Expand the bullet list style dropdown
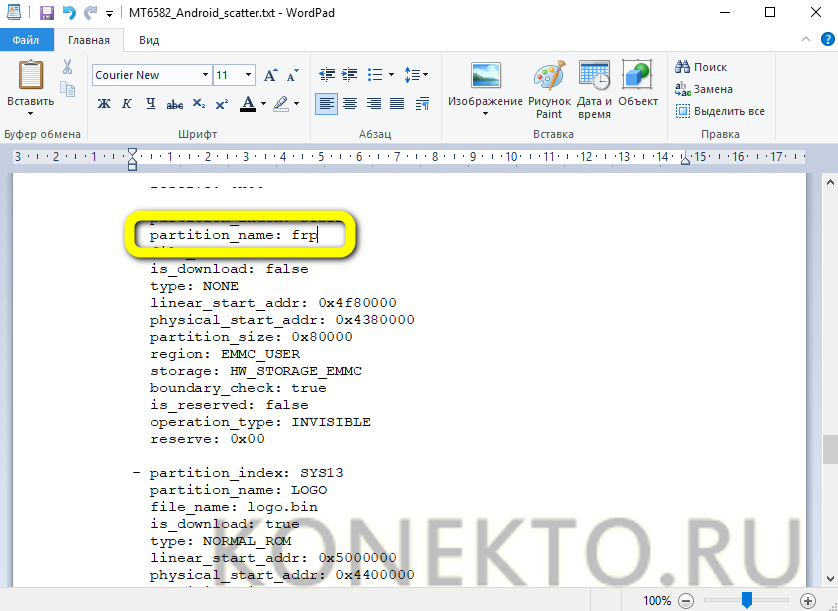The width and height of the screenshot is (838, 611). point(391,75)
